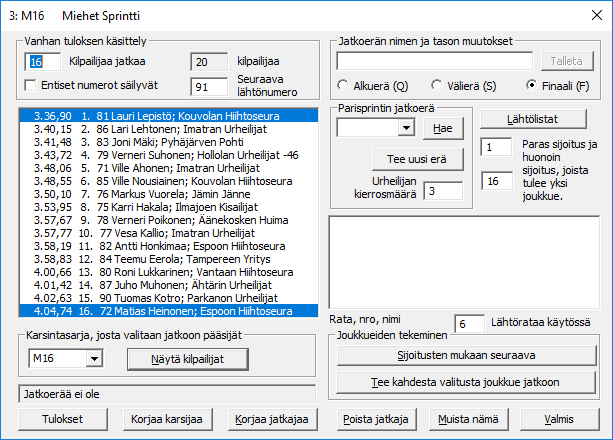Click the Valmis button

(x=561, y=417)
